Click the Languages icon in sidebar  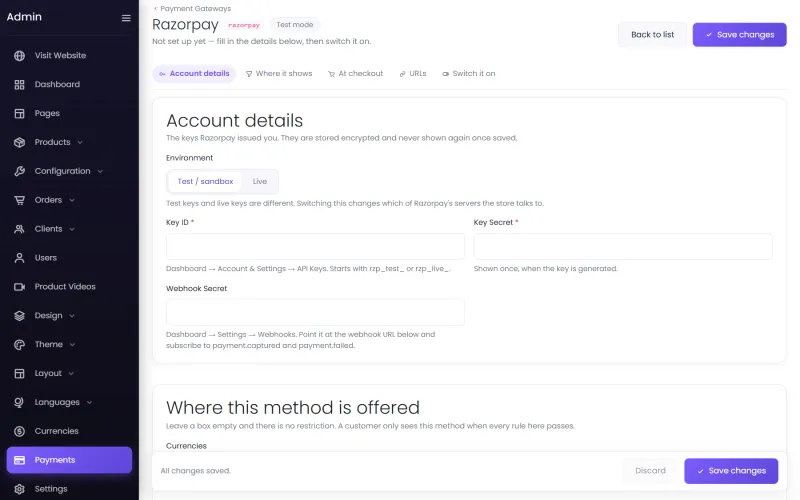pyautogui.click(x=19, y=403)
